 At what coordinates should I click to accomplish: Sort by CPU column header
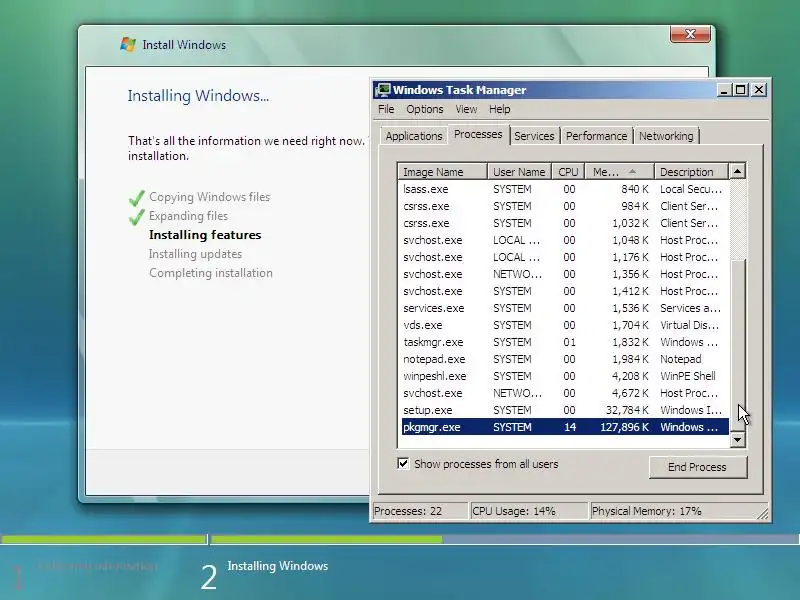coord(568,171)
